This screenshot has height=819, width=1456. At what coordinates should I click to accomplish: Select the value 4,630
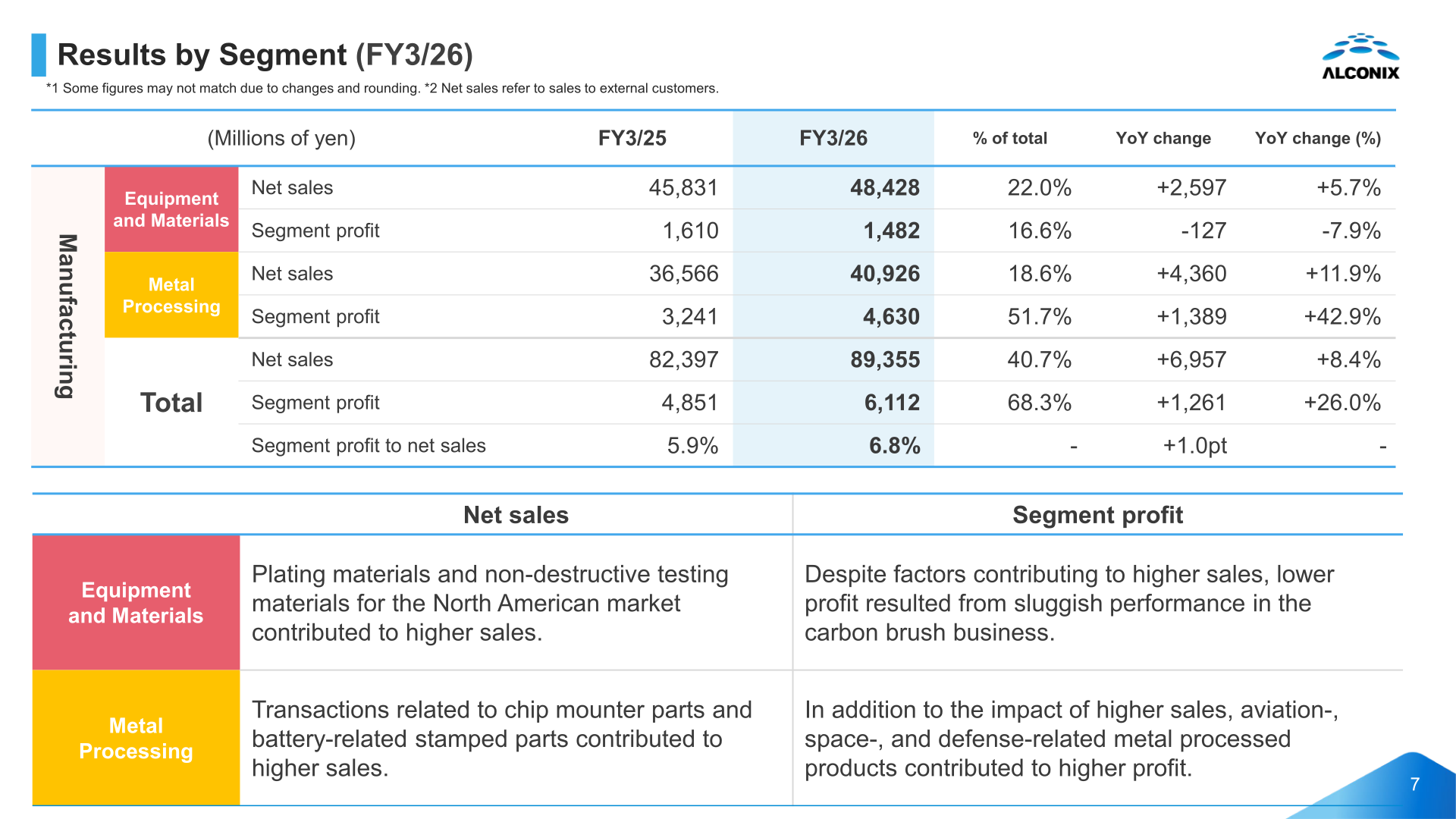point(891,316)
